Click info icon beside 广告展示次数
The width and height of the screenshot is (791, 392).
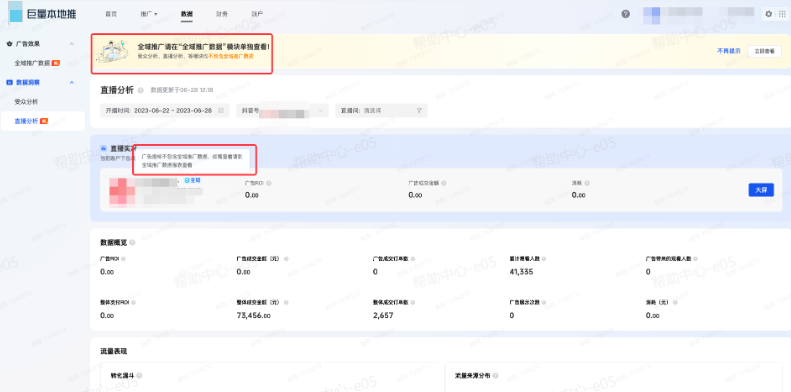tap(544, 303)
